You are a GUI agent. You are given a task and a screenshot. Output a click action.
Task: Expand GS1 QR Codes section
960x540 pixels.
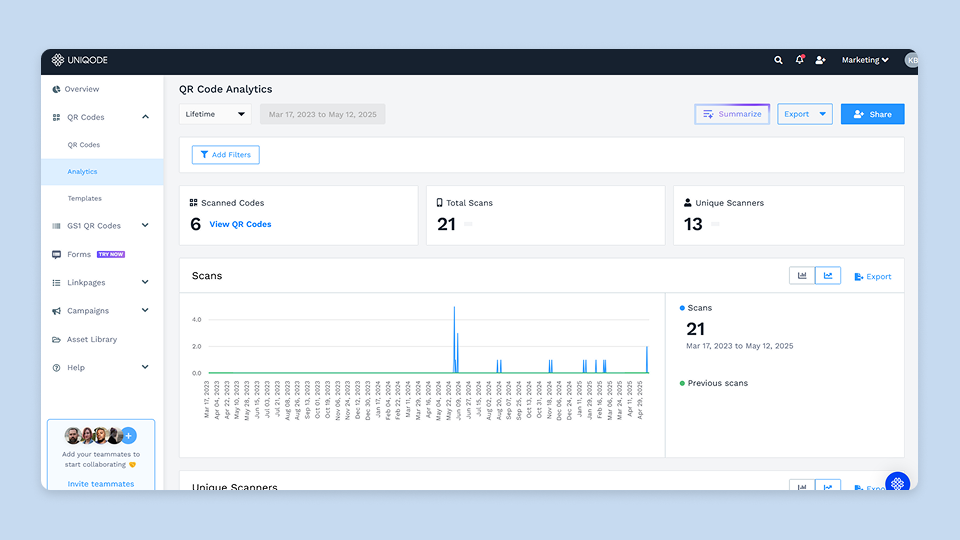click(145, 225)
